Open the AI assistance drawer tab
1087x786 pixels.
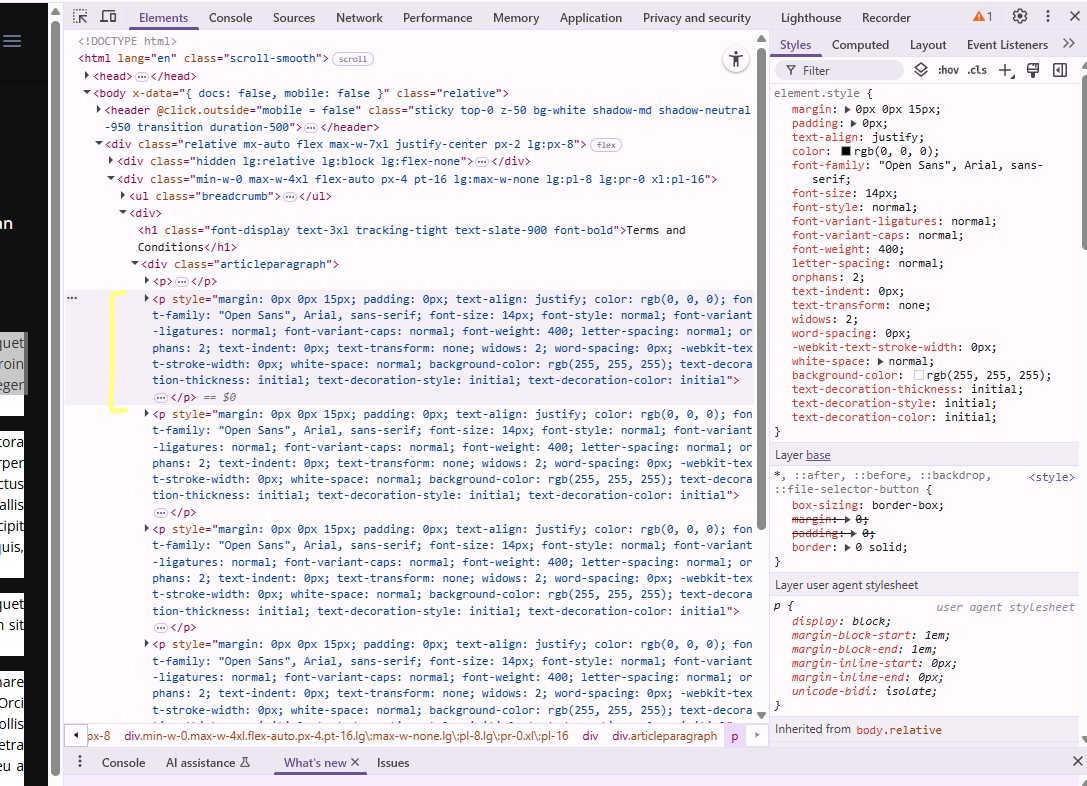click(x=207, y=762)
